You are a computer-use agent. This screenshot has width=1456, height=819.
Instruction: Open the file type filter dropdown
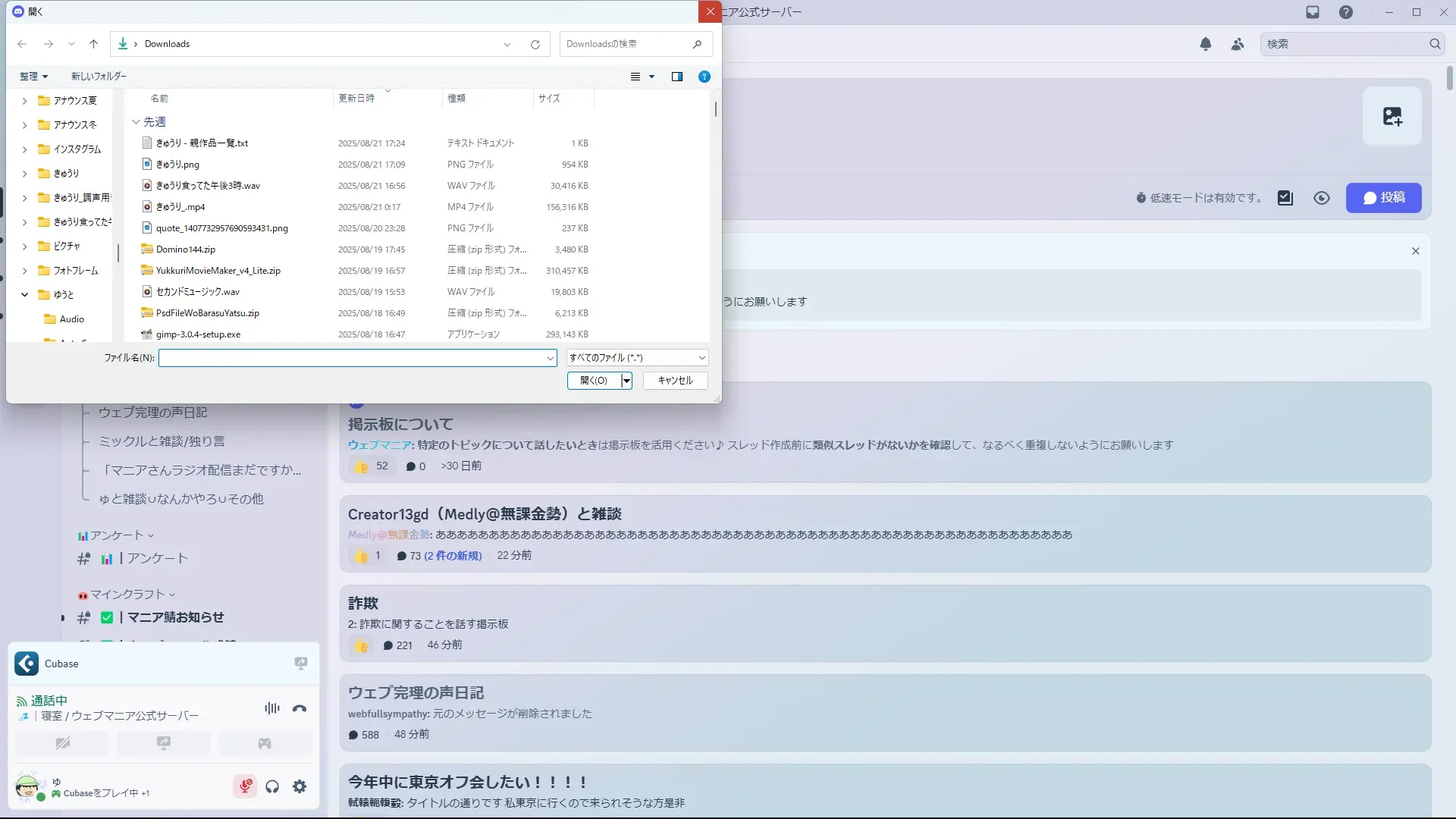[637, 358]
